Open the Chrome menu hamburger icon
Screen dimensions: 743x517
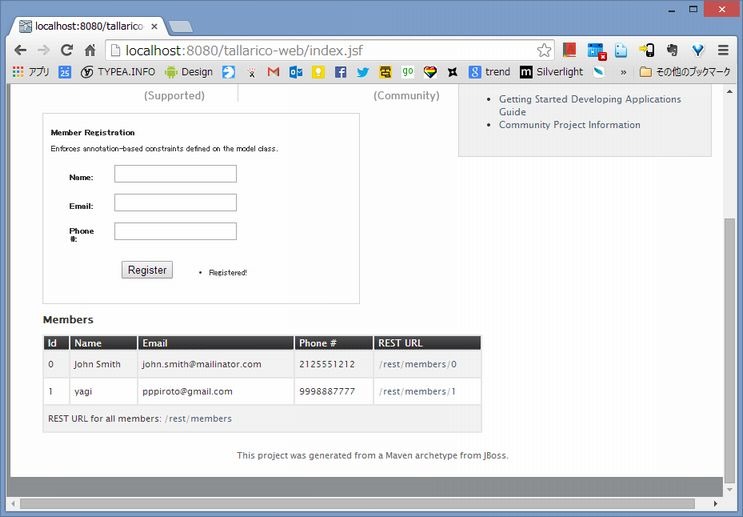(724, 50)
